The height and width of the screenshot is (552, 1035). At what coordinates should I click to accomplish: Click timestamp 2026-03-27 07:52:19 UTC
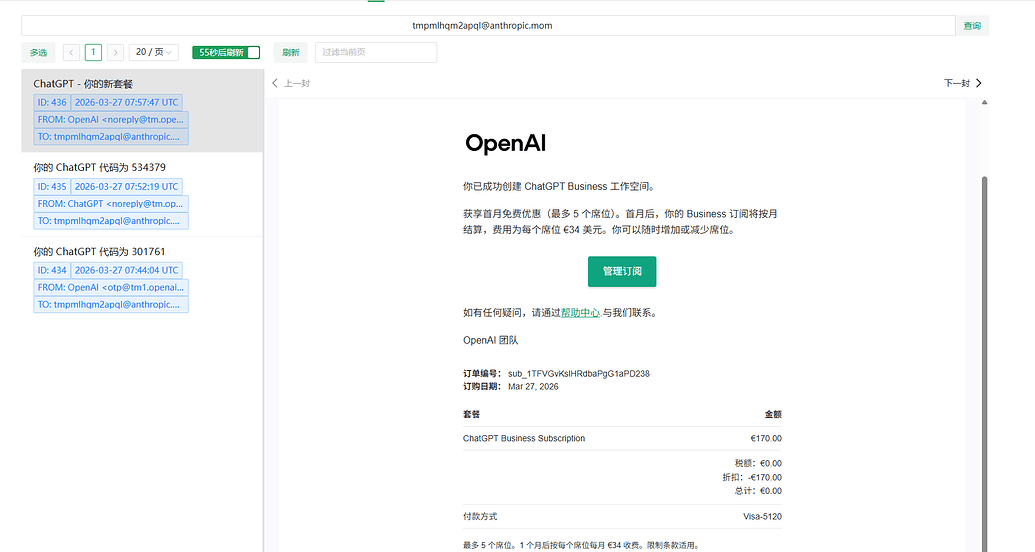(x=126, y=186)
